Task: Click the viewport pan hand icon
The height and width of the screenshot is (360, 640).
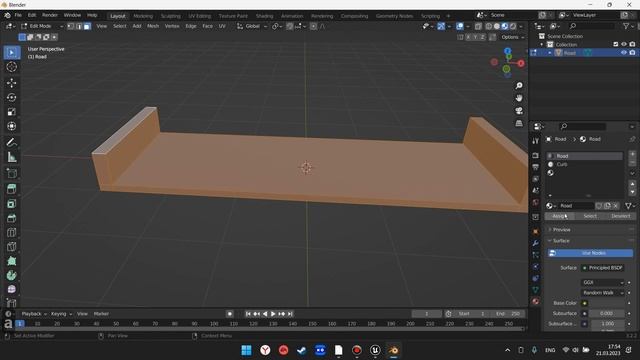Action: click(x=519, y=98)
